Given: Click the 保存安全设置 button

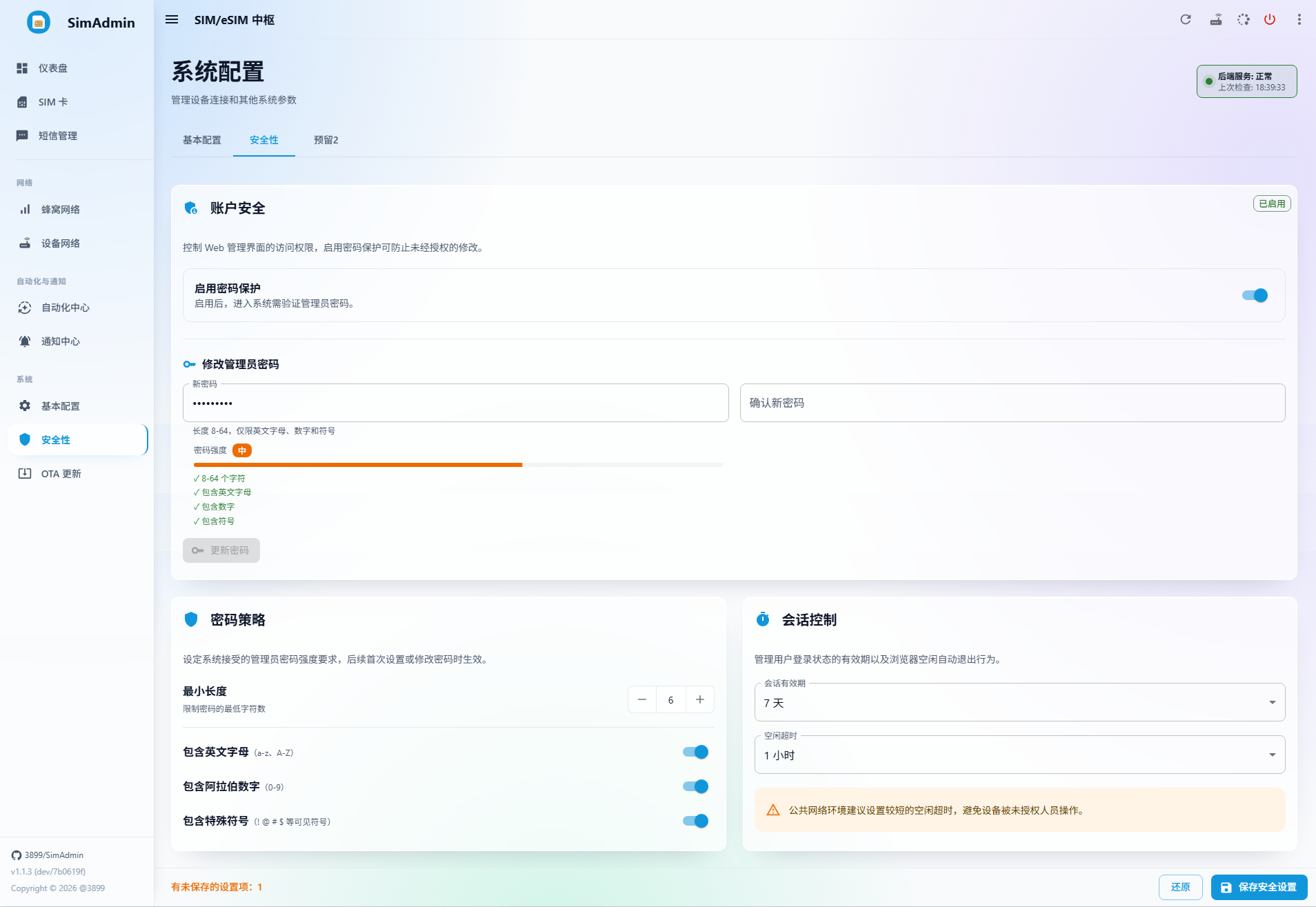Looking at the screenshot, I should point(1259,887).
